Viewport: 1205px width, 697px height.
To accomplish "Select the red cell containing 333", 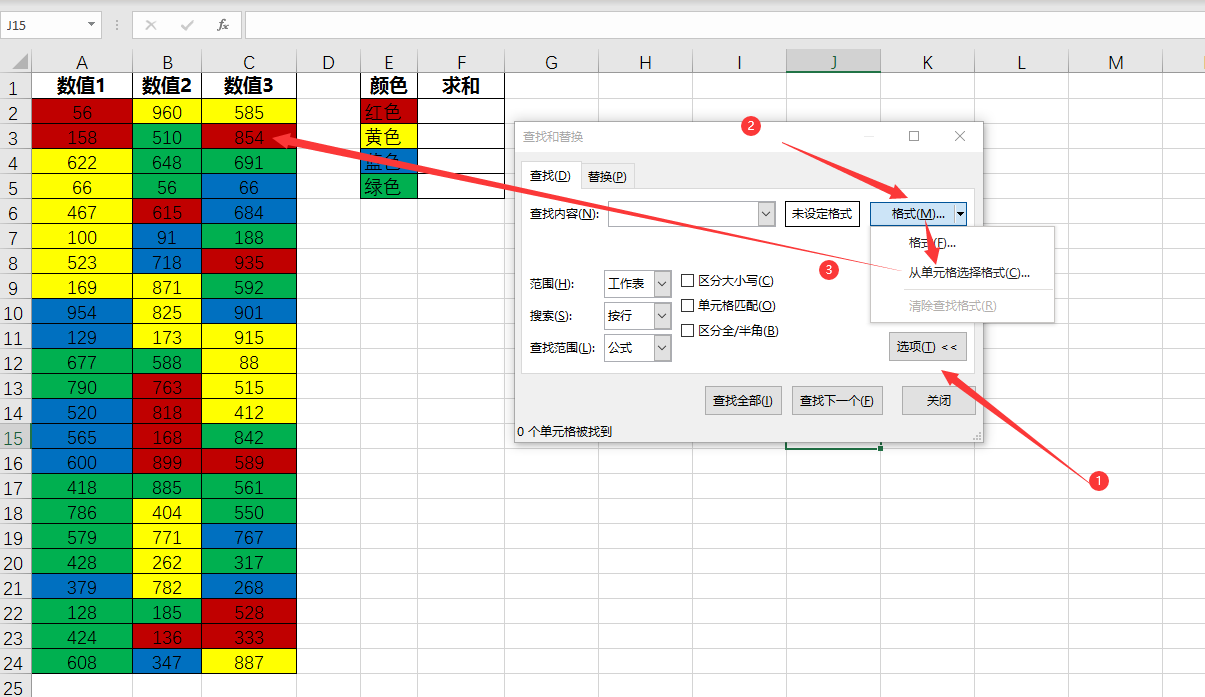I will coord(249,637).
